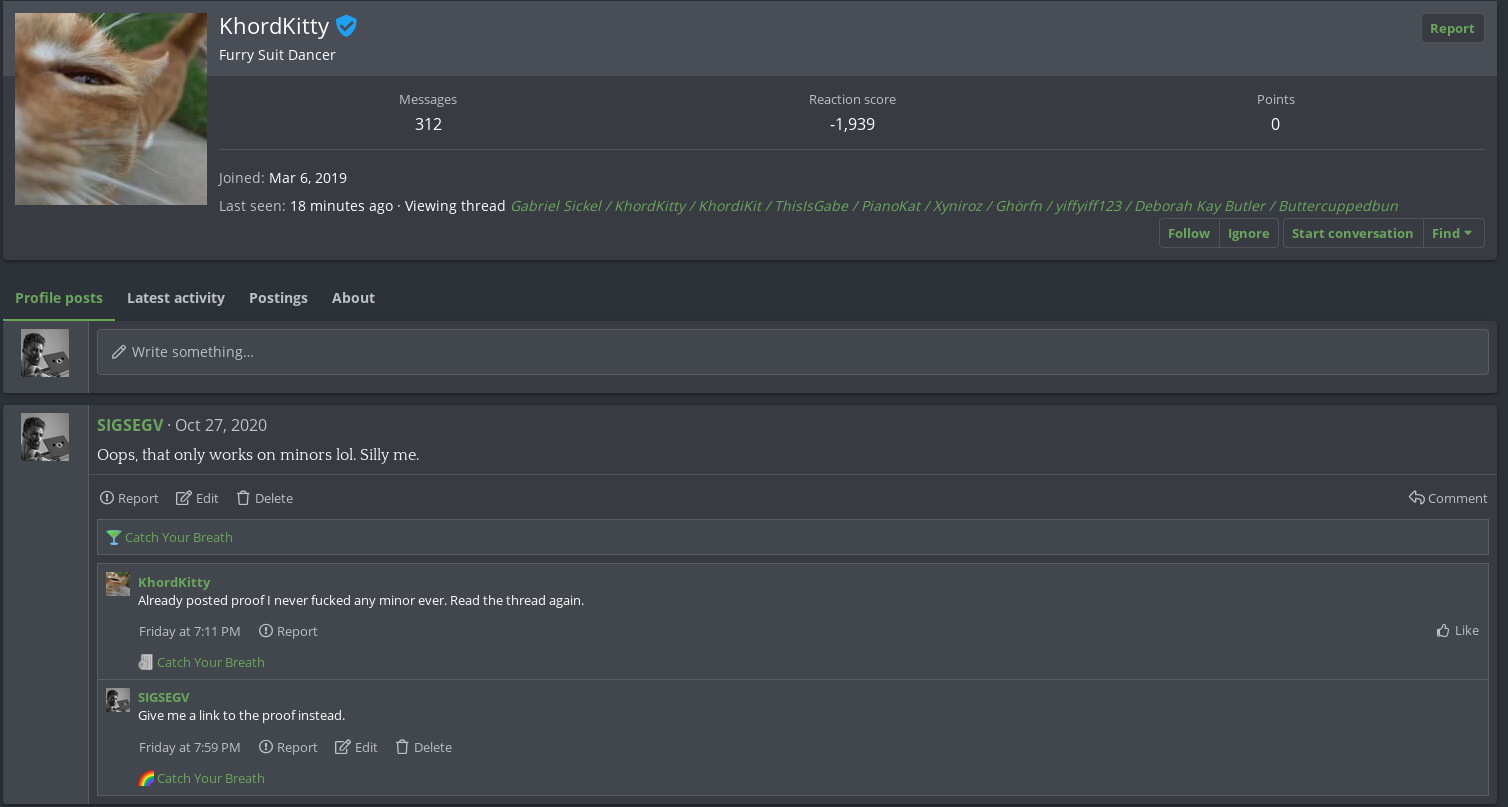Image resolution: width=1508 pixels, height=807 pixels.
Task: Report SIGSEGV's comment at 7:59 PM
Action: (288, 747)
